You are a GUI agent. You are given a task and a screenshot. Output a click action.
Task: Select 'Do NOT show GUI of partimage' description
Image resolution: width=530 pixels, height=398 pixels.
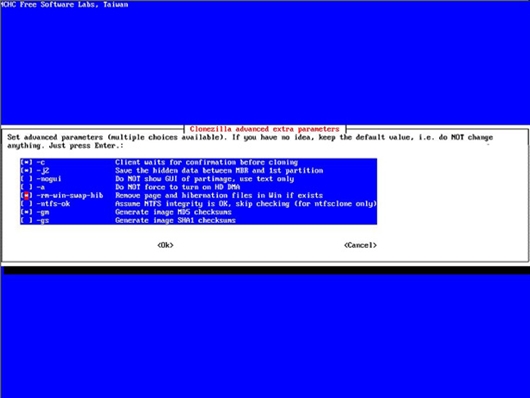204,179
